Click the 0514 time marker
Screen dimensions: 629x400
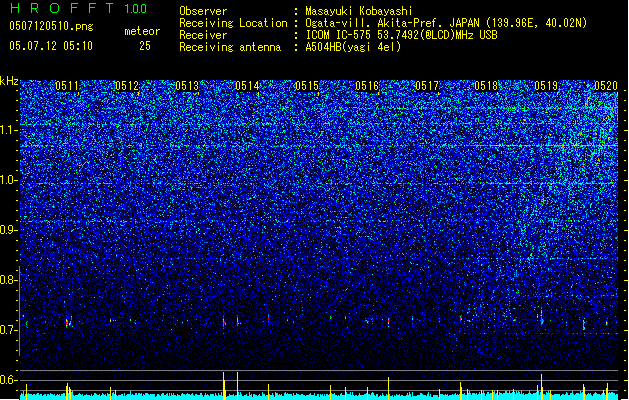(x=247, y=86)
